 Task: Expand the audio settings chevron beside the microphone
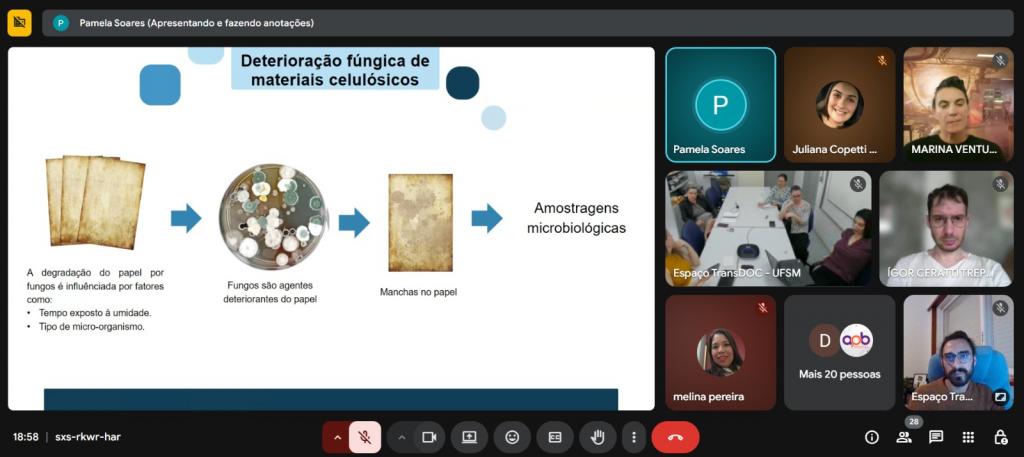337,437
